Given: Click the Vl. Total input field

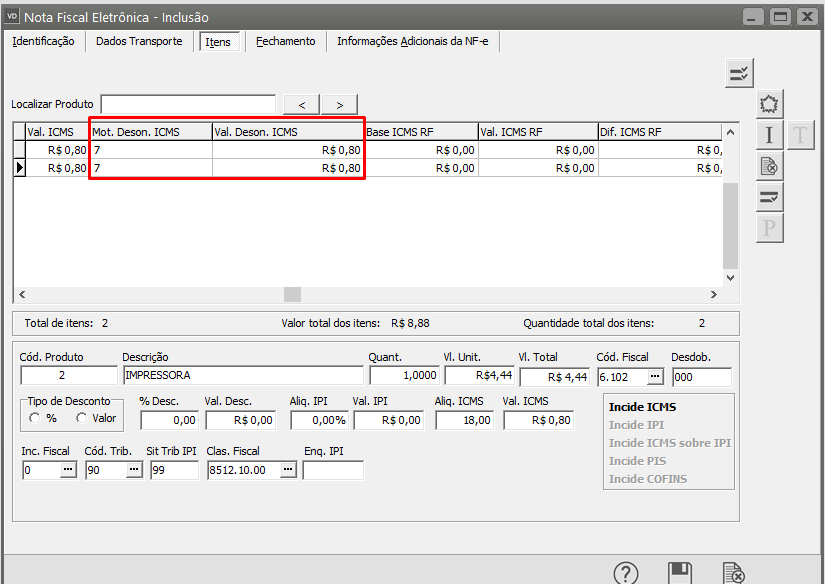Looking at the screenshot, I should [x=554, y=377].
